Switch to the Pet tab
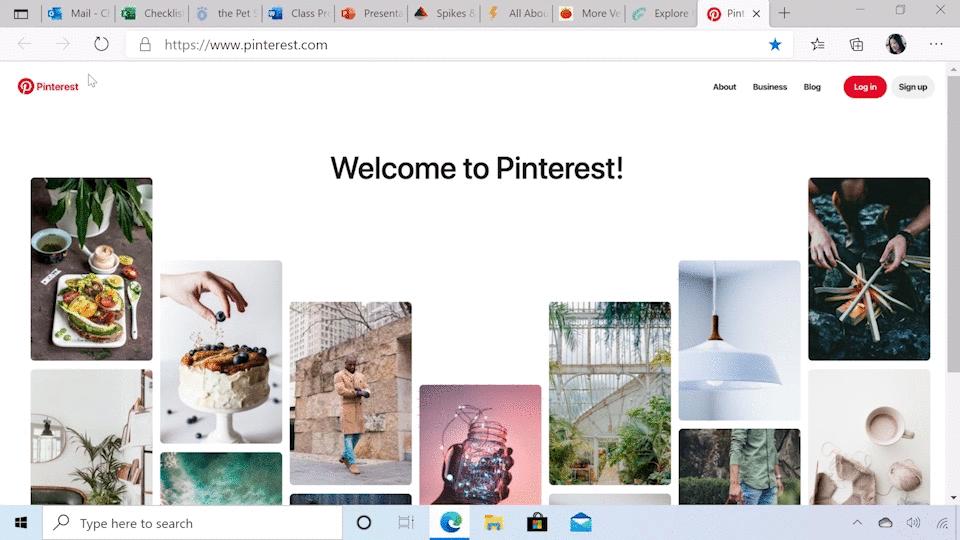Screen dimensions: 960x540 pyautogui.click(x=225, y=13)
